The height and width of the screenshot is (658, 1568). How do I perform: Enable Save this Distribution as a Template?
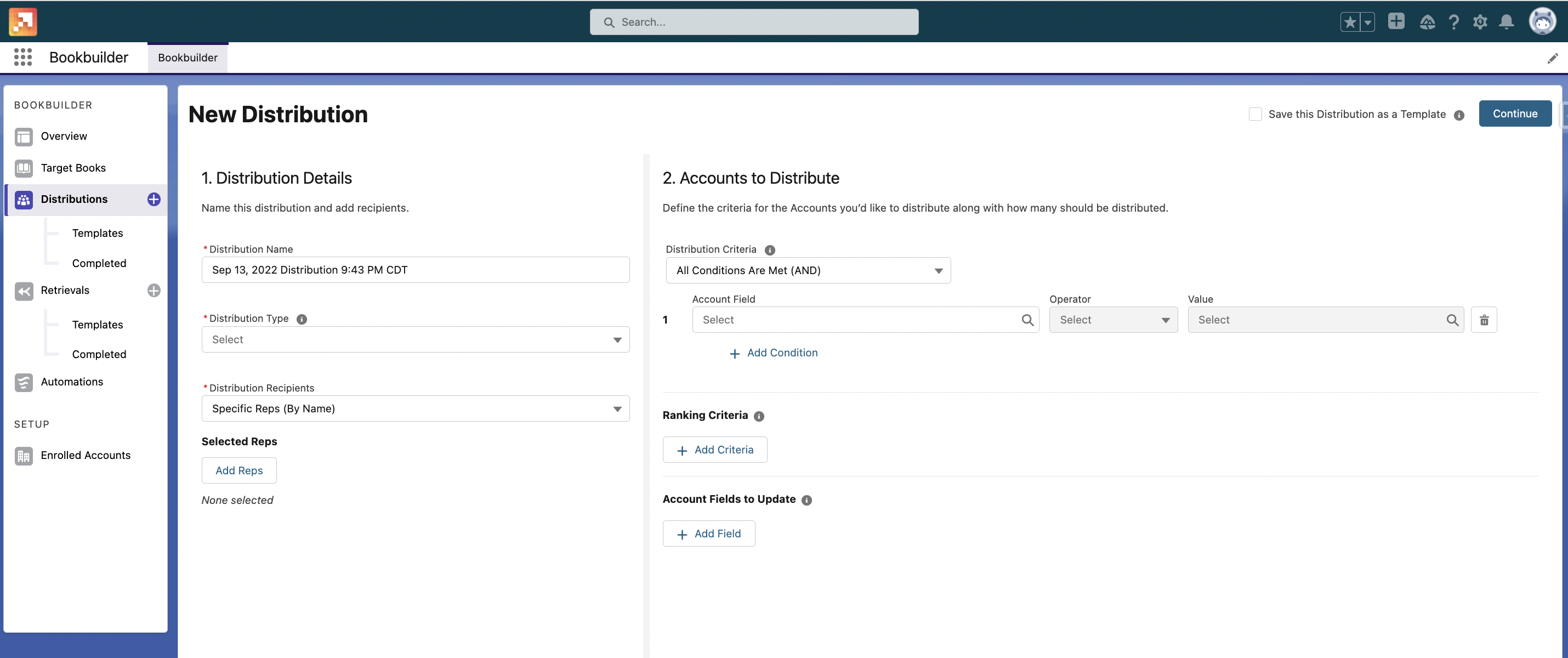click(1255, 115)
